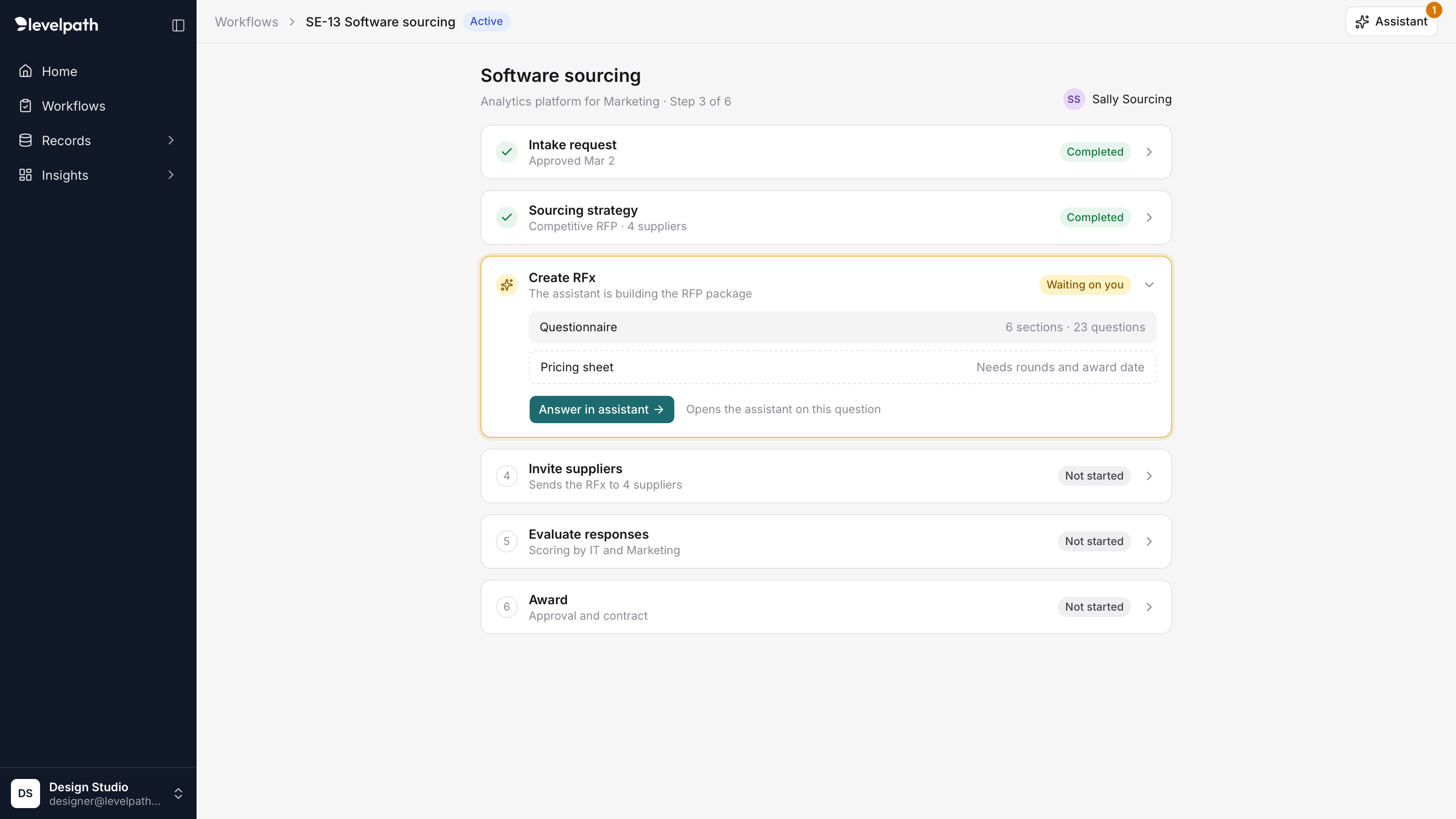The width and height of the screenshot is (1456, 819).
Task: Click 'Scoring by IT and Marketing' subtitle
Action: click(604, 551)
